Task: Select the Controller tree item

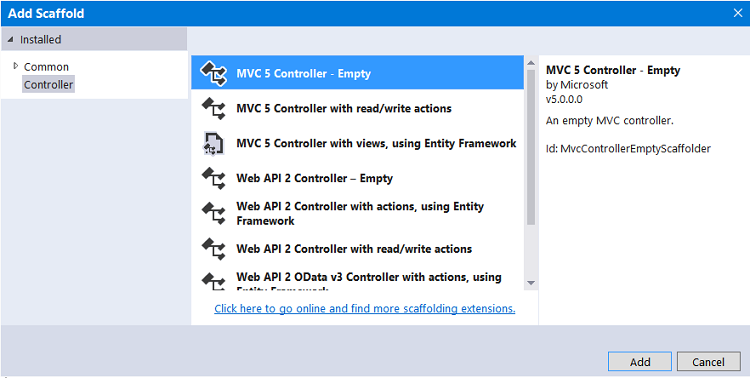Action: [48, 85]
